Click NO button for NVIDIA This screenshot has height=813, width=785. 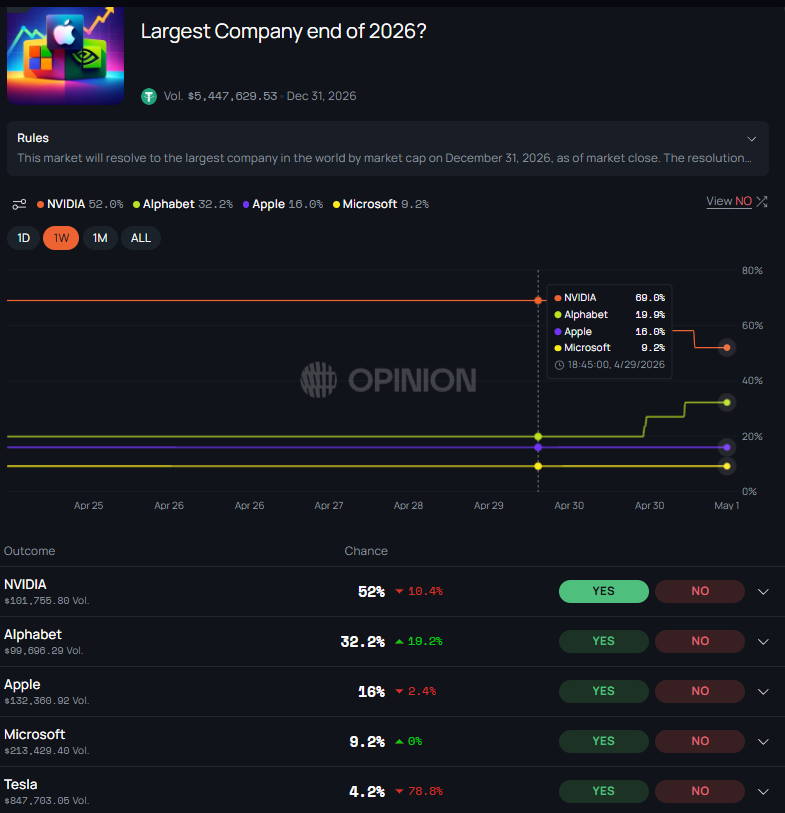700,592
